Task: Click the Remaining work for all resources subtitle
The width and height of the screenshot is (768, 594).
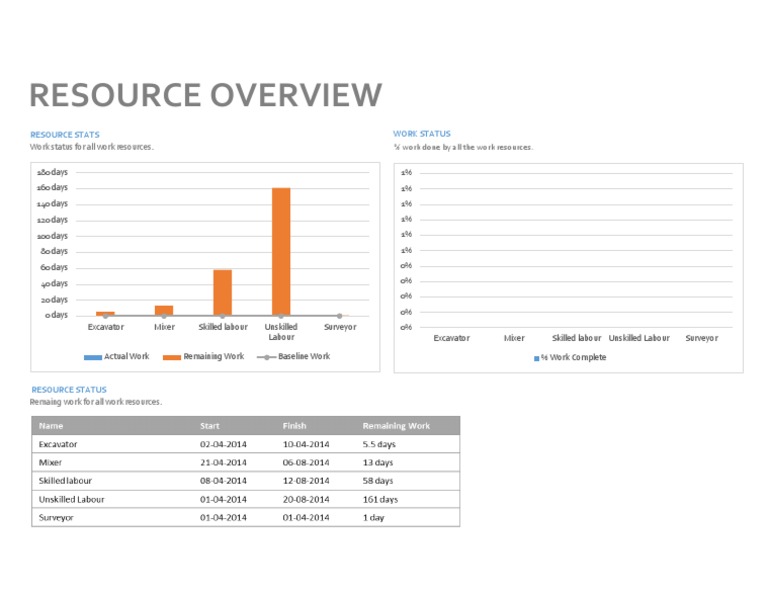Action: 96,402
